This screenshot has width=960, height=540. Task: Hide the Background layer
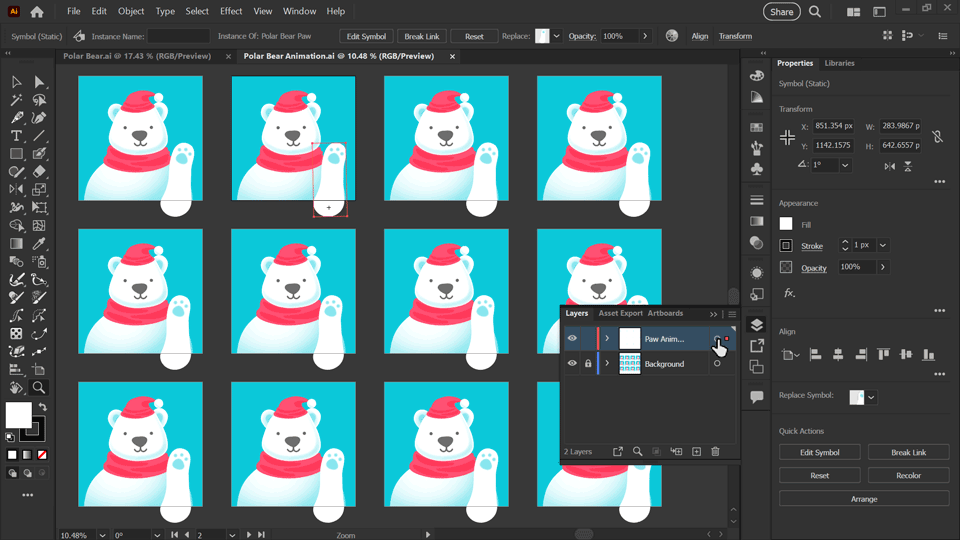tap(572, 364)
